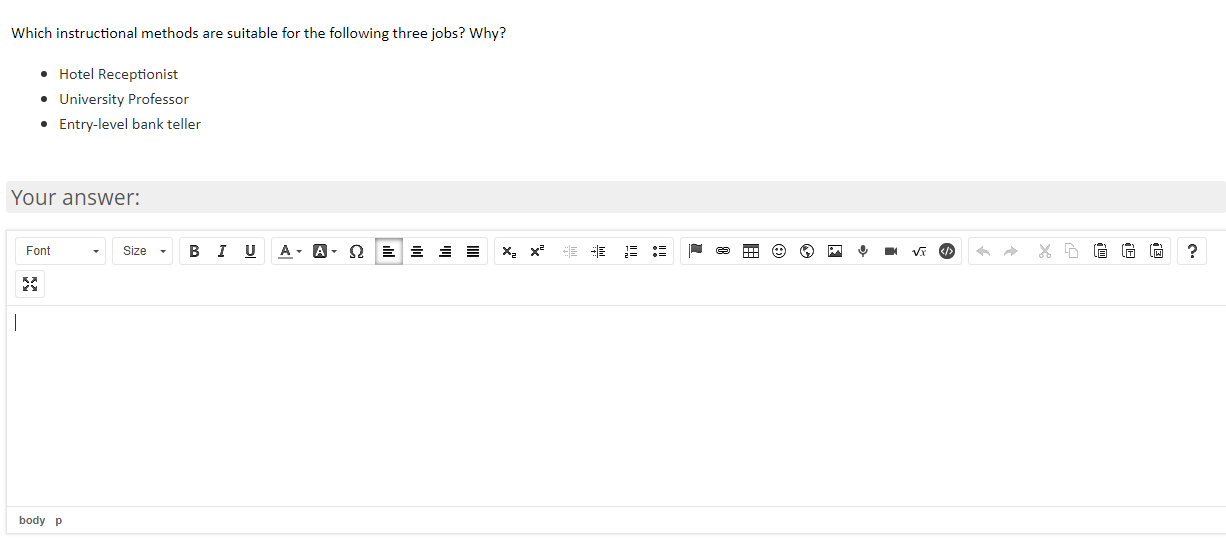
Task: Click the 'Your answer:' heading
Action: pos(76,197)
